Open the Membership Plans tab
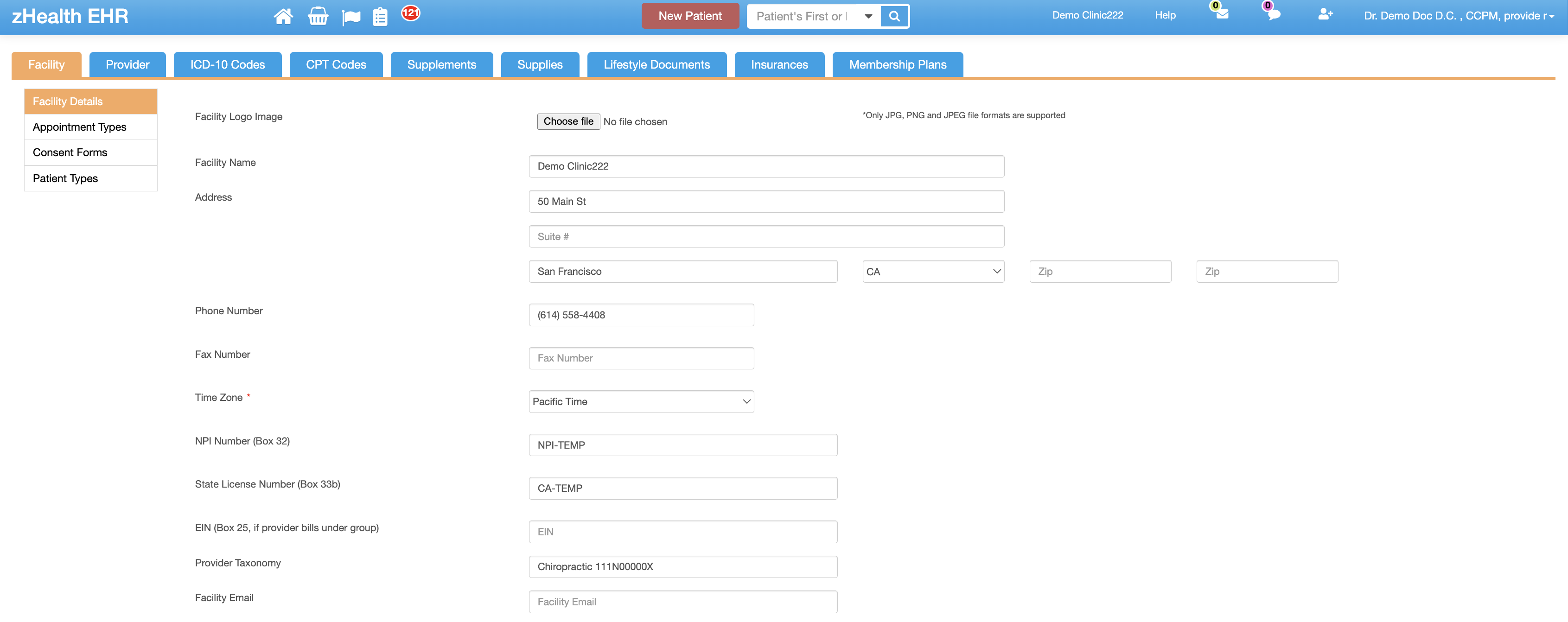Image resolution: width=1568 pixels, height=622 pixels. pos(898,64)
